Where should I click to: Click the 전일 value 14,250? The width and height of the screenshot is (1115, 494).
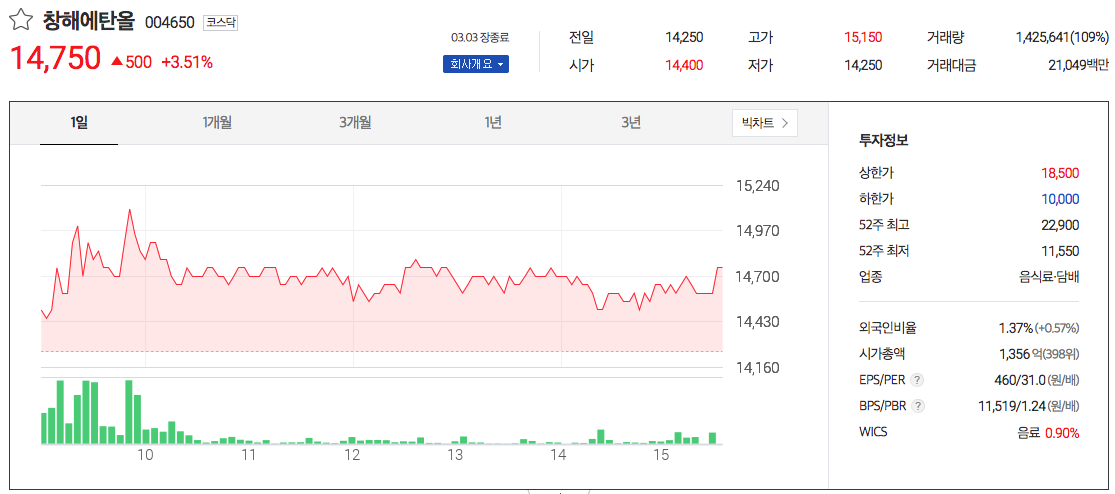(684, 38)
